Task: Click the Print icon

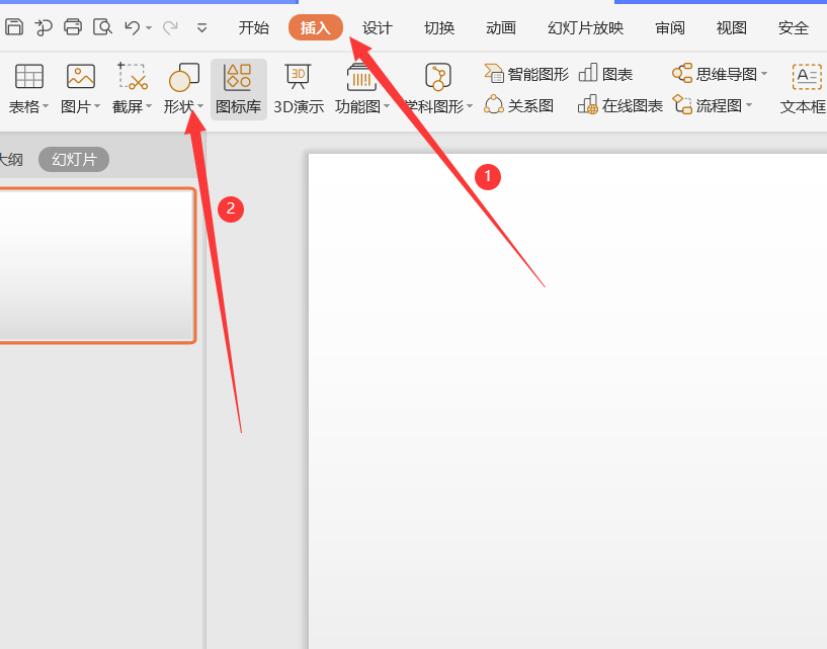Action: 73,26
